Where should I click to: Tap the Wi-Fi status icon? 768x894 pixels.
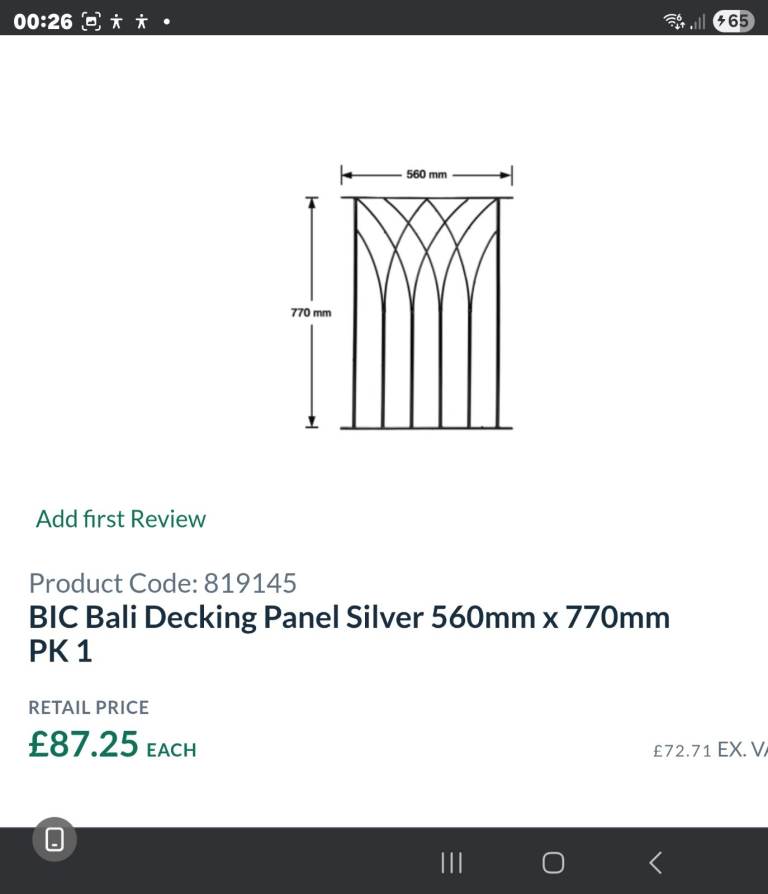click(674, 21)
